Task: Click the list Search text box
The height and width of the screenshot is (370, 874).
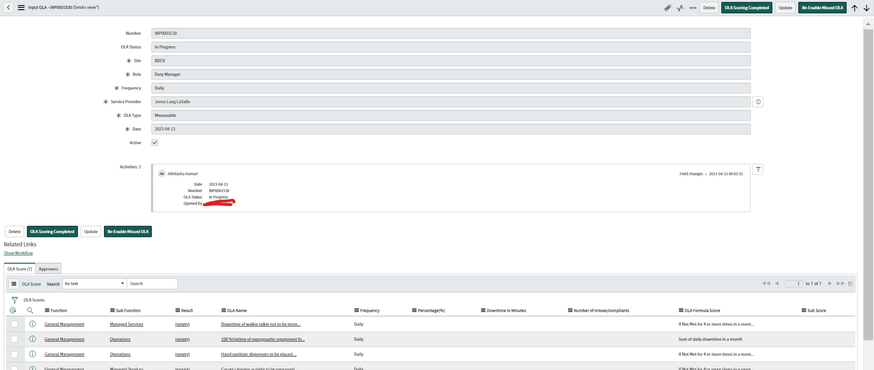Action: tap(152, 284)
